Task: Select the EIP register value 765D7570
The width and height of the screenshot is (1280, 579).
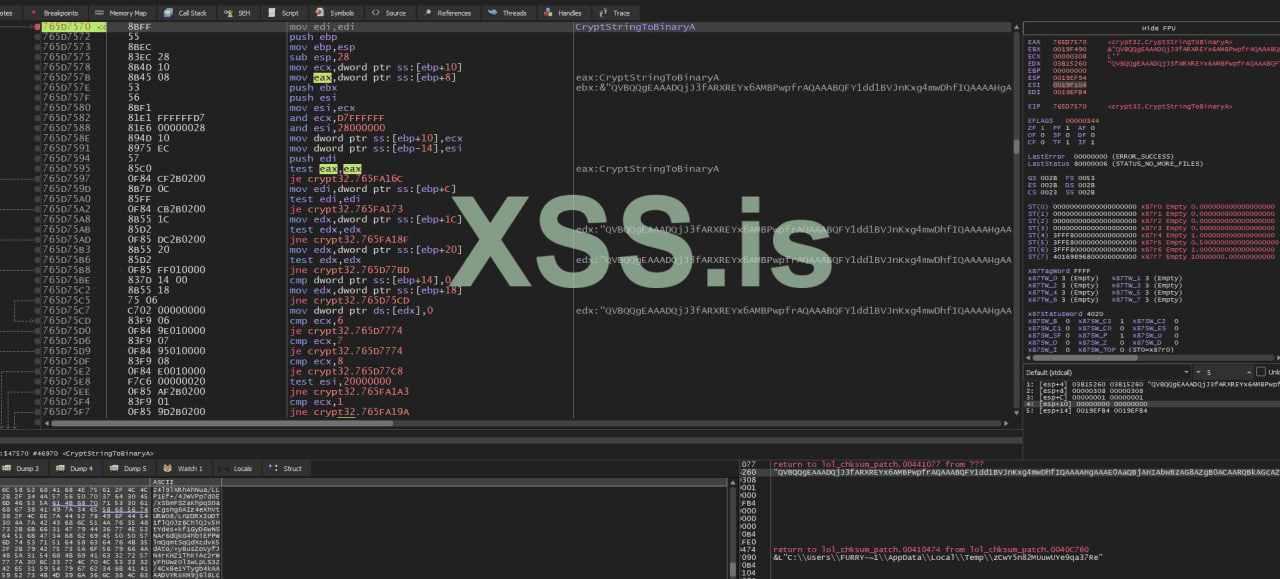Action: 1068,105
